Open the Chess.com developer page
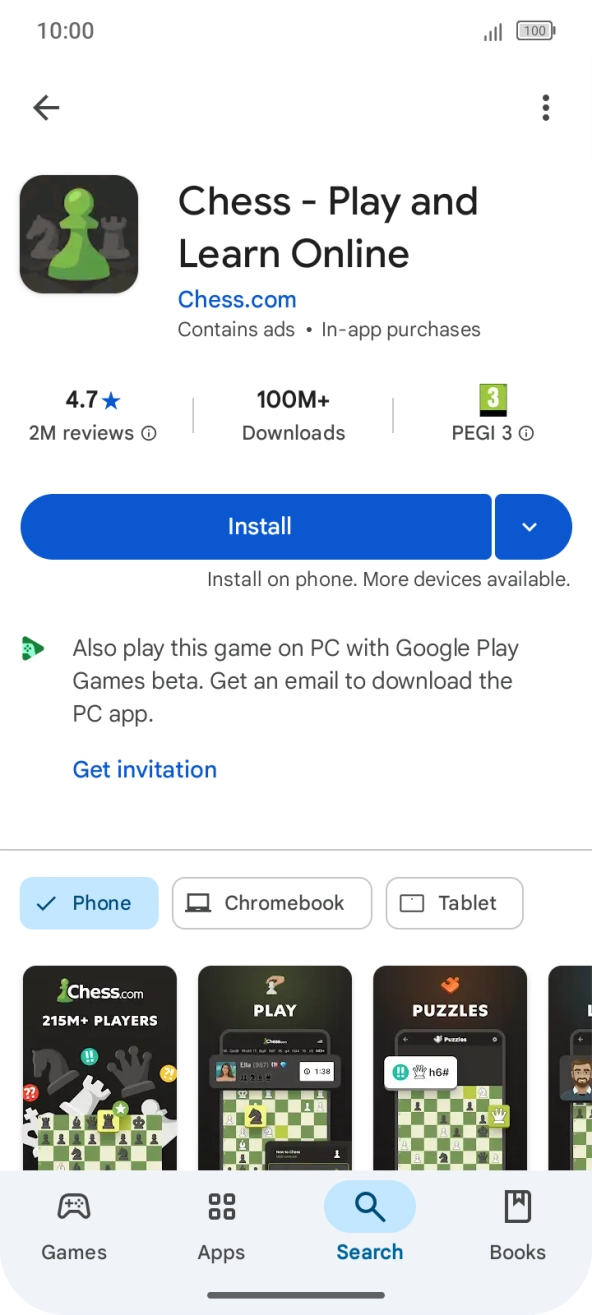The width and height of the screenshot is (592, 1315). coord(236,299)
